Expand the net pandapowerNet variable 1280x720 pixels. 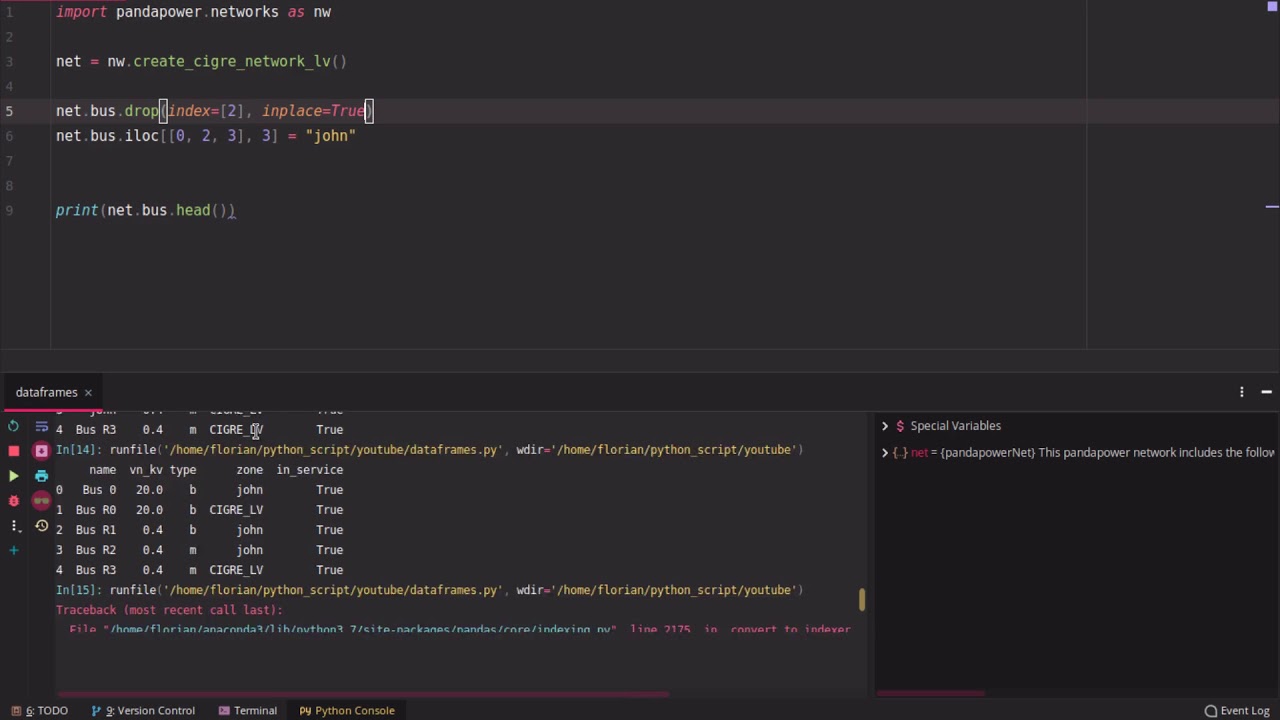tap(885, 453)
